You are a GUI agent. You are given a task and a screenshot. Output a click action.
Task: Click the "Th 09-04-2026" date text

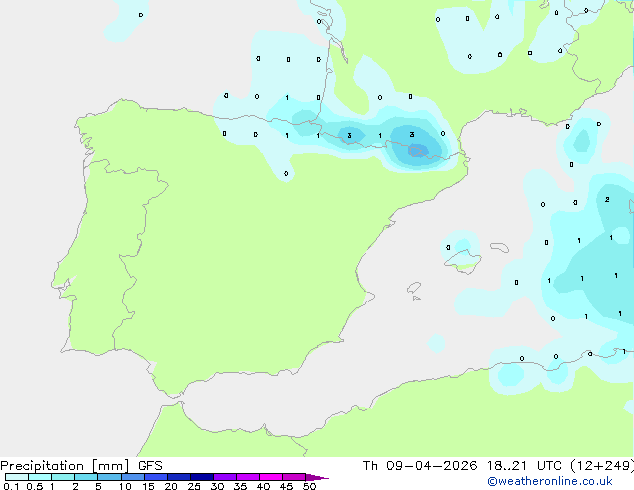click(420, 466)
